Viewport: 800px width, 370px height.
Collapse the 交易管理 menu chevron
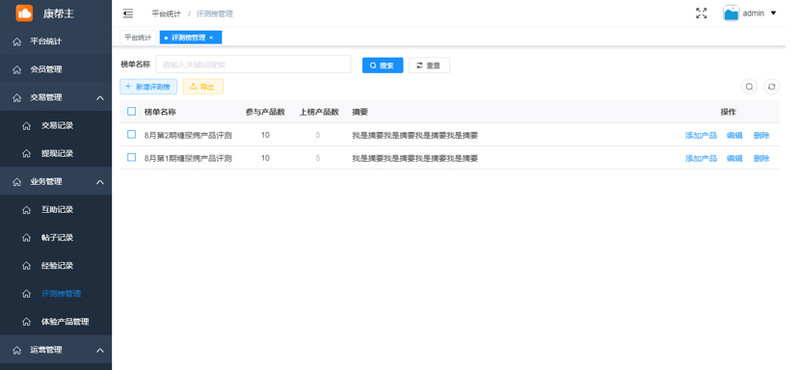click(x=100, y=97)
